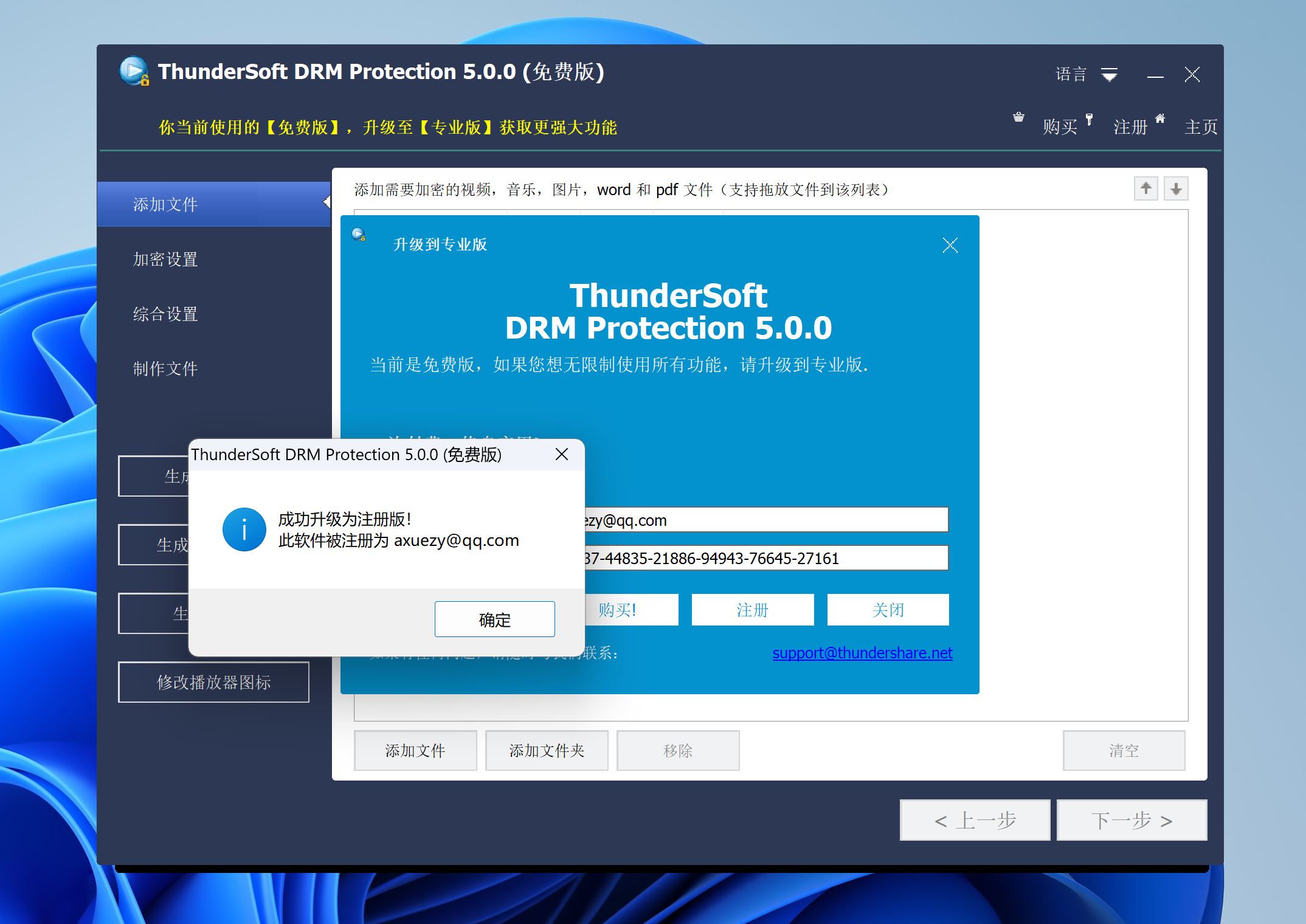Open the 制作文件 sidebar tab

click(x=165, y=369)
